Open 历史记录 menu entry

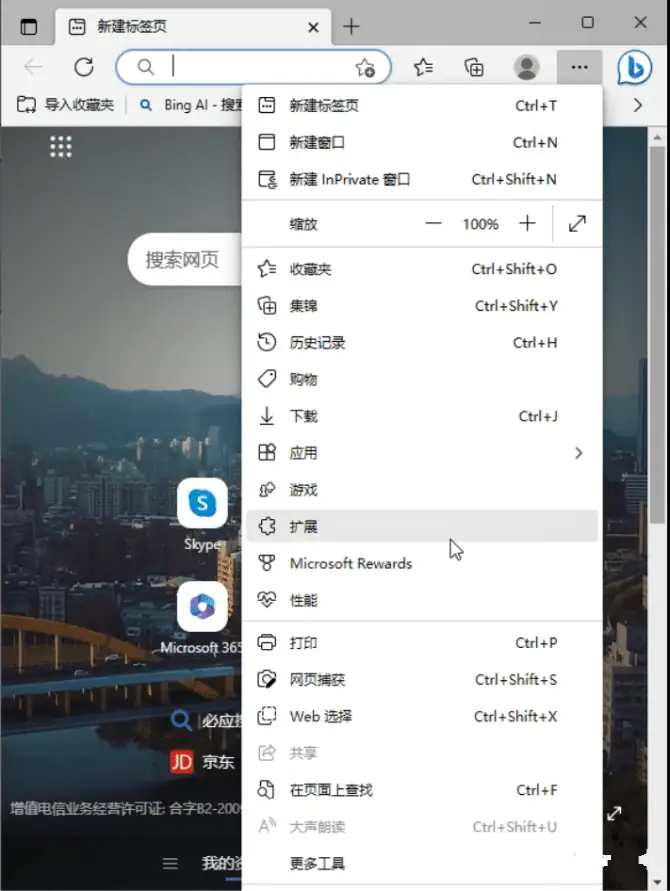coord(422,343)
